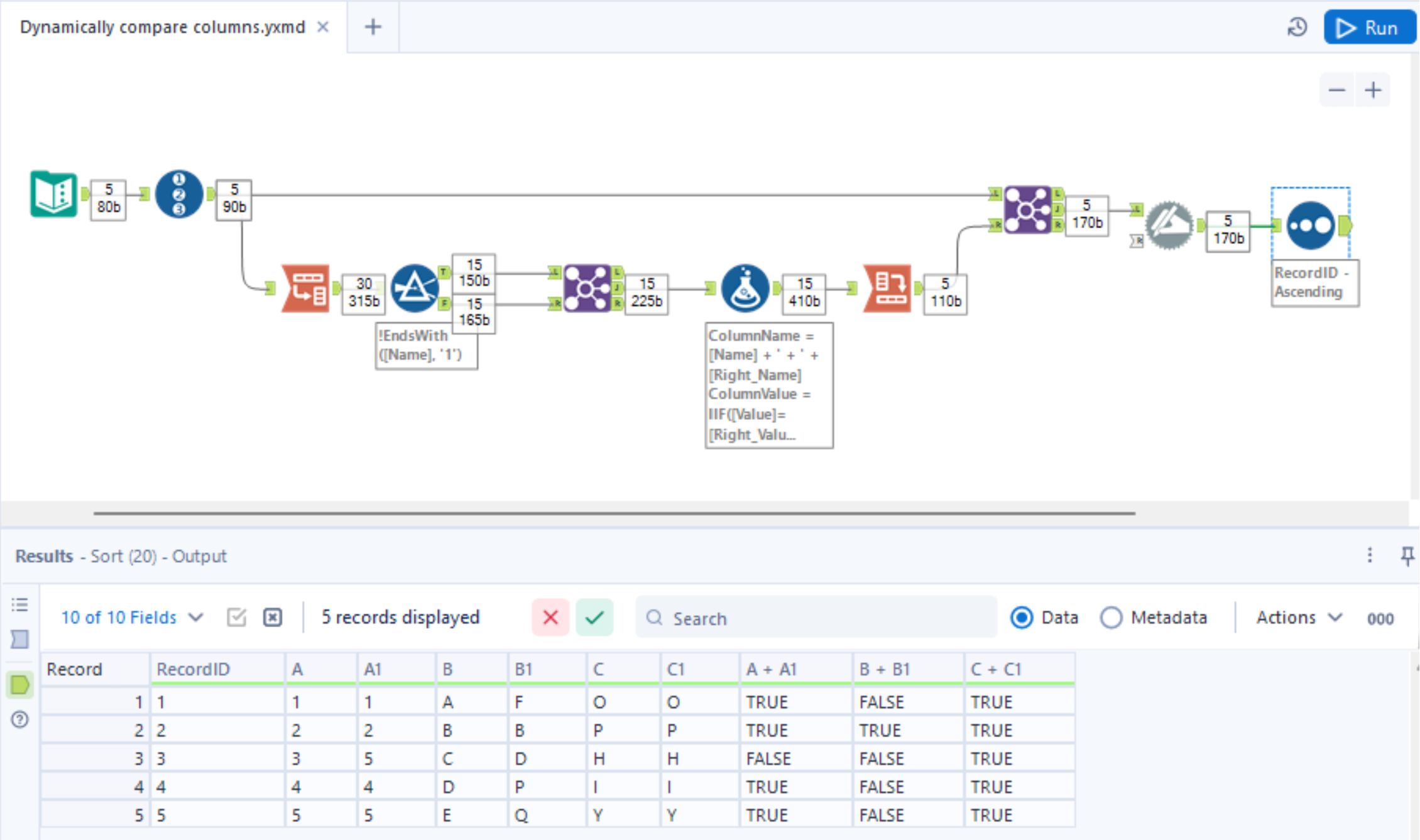Click the Run button
This screenshot has height=840, width=1420.
[x=1369, y=27]
